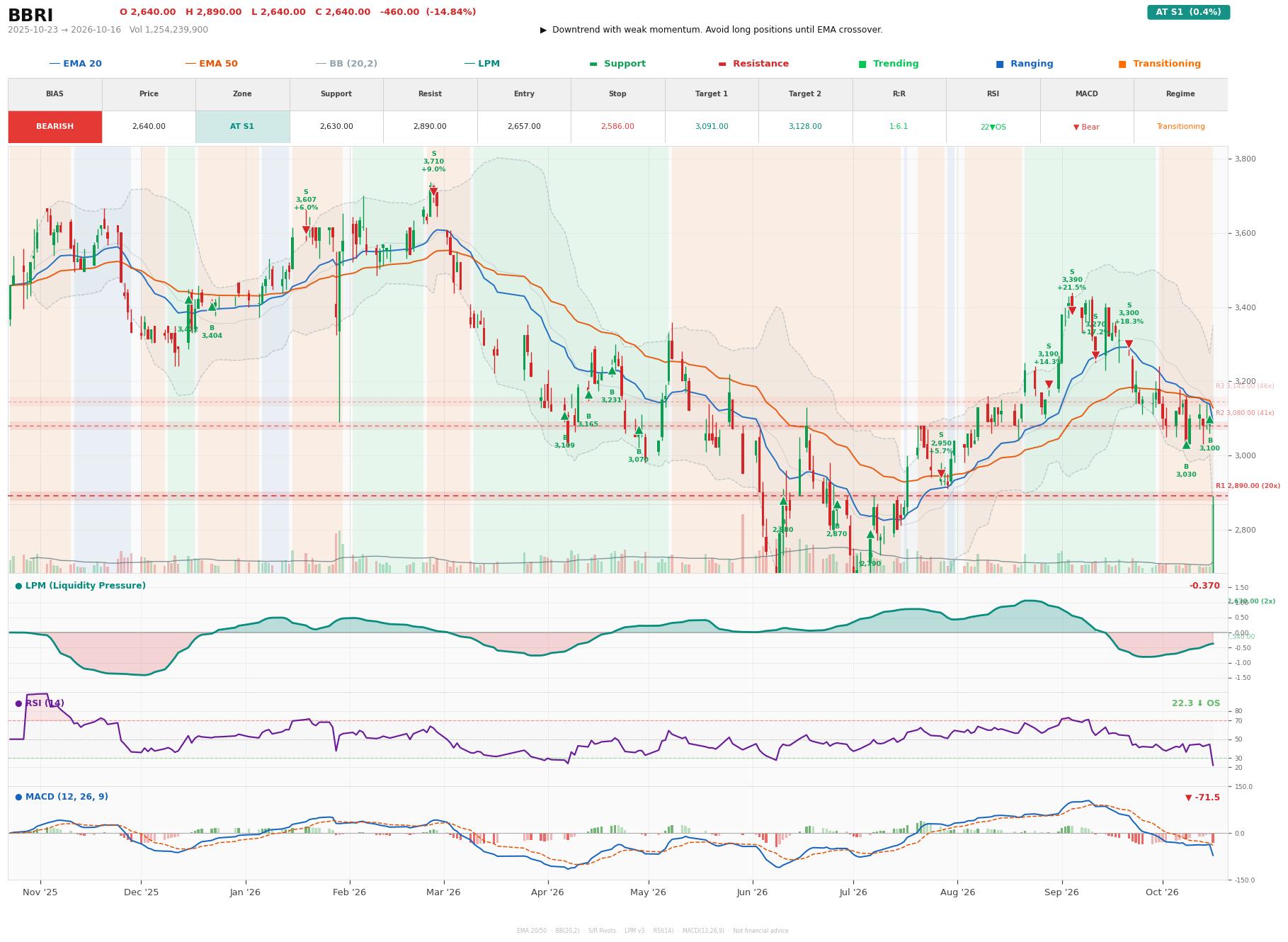Select the EMA 50 legend entry

(211, 64)
